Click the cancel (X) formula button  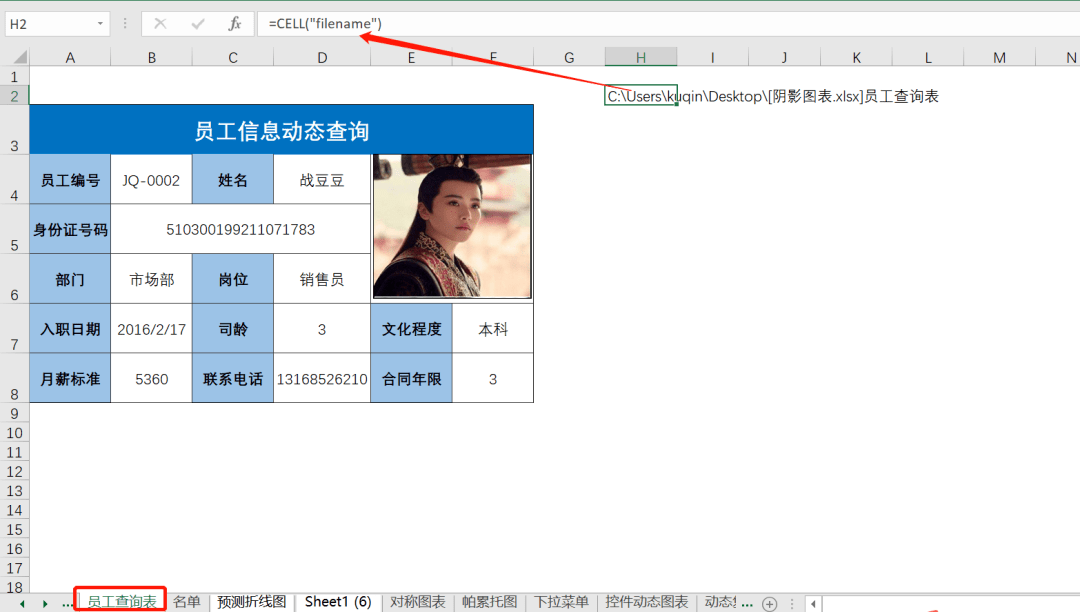pos(160,24)
